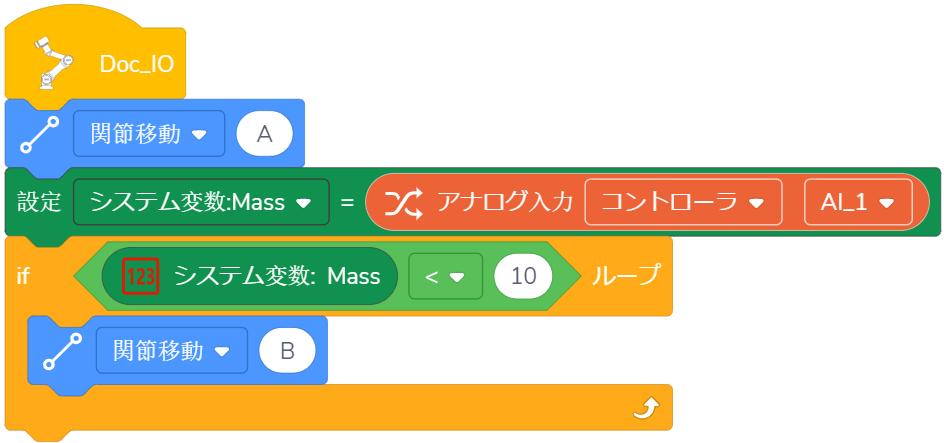Click the value 10 input field

tap(523, 276)
